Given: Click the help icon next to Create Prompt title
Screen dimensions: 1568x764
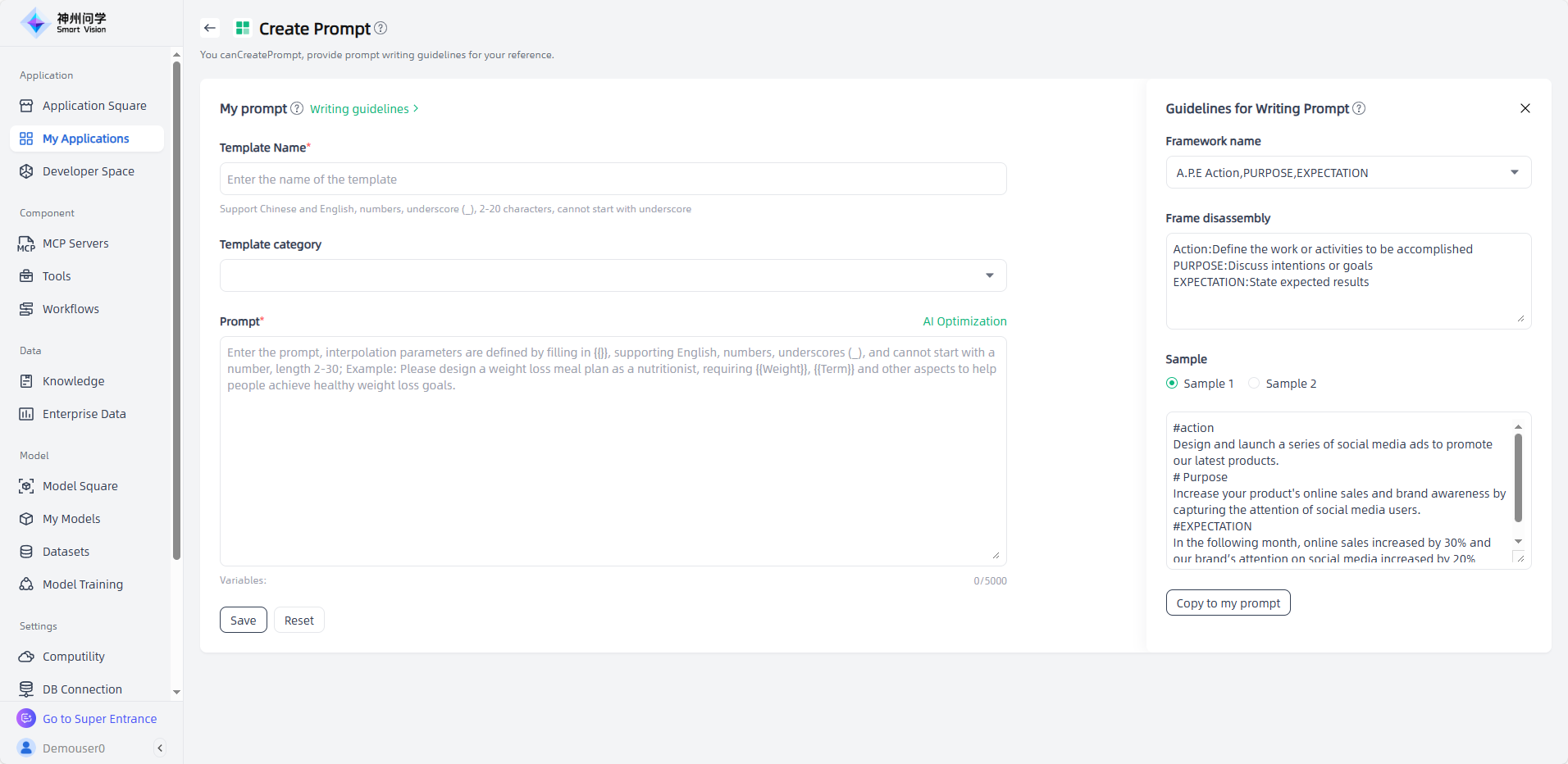Looking at the screenshot, I should tap(381, 28).
